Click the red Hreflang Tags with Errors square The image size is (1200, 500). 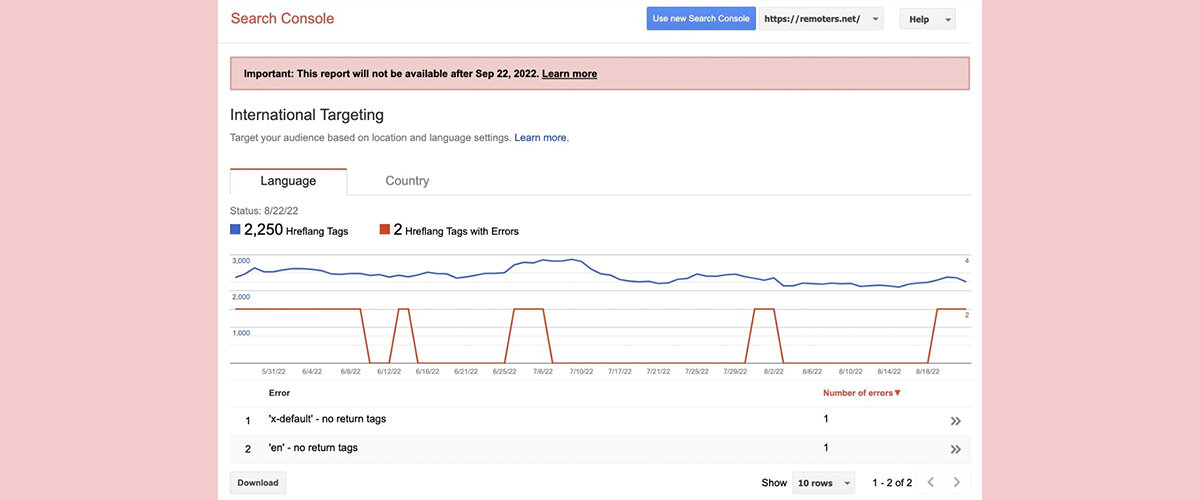pyautogui.click(x=385, y=230)
